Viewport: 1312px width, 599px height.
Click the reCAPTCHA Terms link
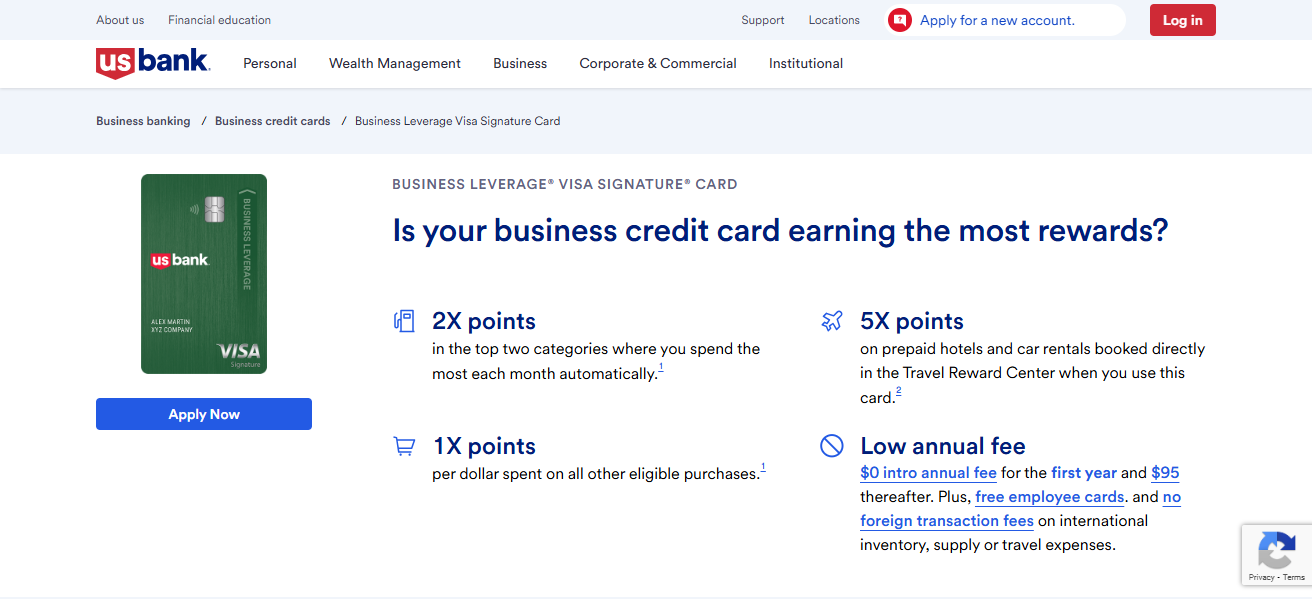[x=1293, y=577]
